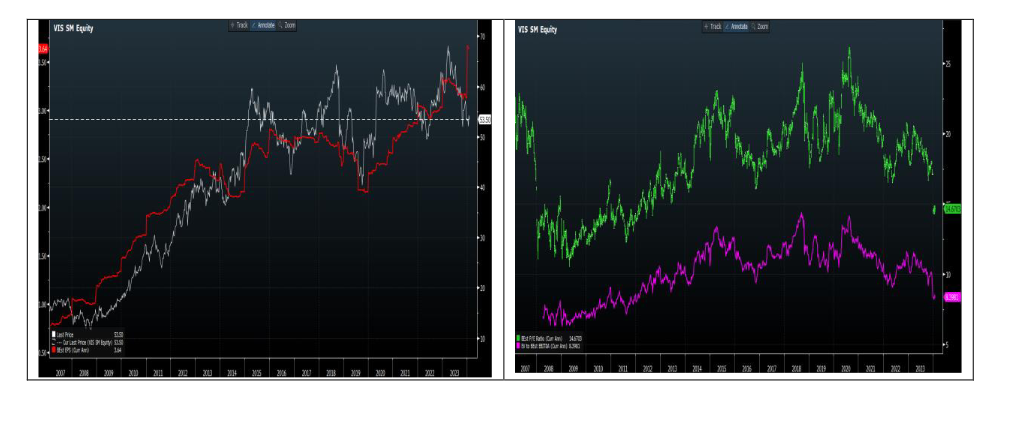Viewport: 1013px width, 425px height.
Task: Click the green P/E value tag on right axis
Action: pyautogui.click(x=951, y=208)
